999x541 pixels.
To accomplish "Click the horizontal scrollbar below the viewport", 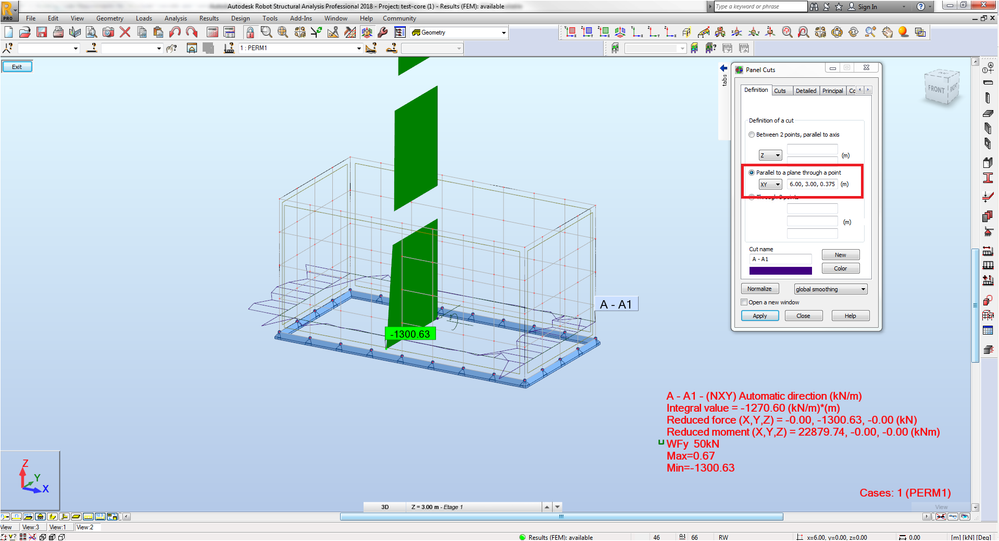I will 561,517.
